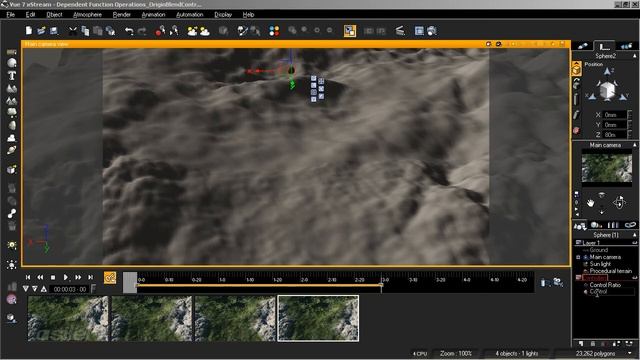Screen dimensions: 640x360
Task: Open the Edit menu
Action: tap(30, 14)
